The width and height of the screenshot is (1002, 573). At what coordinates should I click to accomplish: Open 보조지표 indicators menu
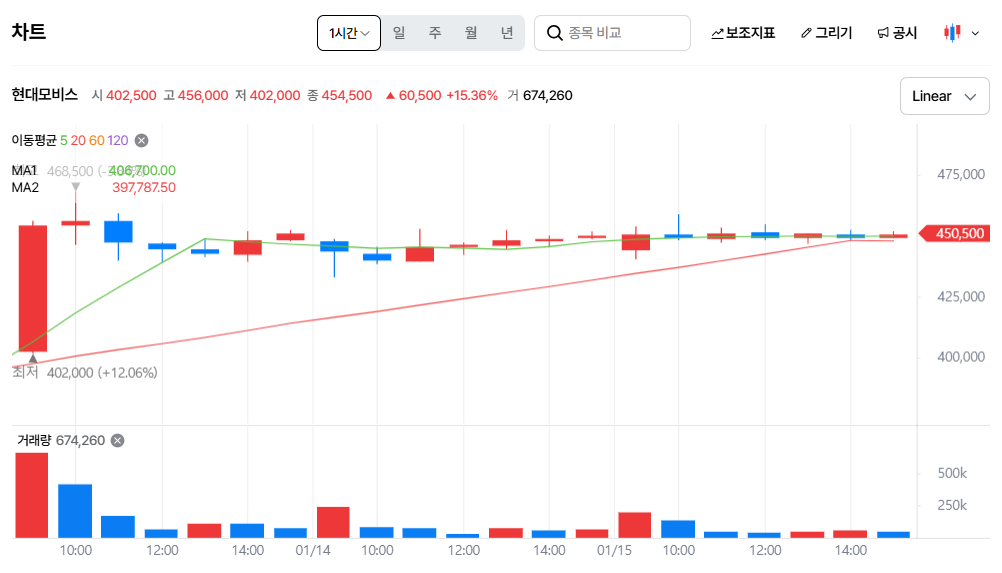743,33
